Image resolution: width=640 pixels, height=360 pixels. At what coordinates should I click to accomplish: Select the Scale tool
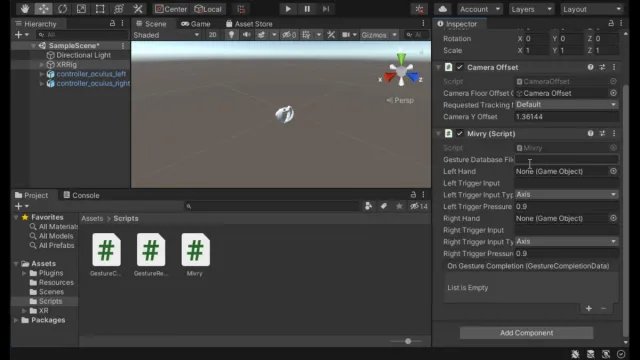(x=81, y=9)
